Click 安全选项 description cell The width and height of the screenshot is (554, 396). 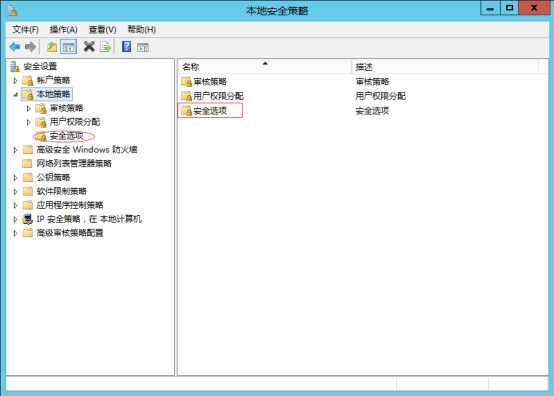tap(372, 111)
